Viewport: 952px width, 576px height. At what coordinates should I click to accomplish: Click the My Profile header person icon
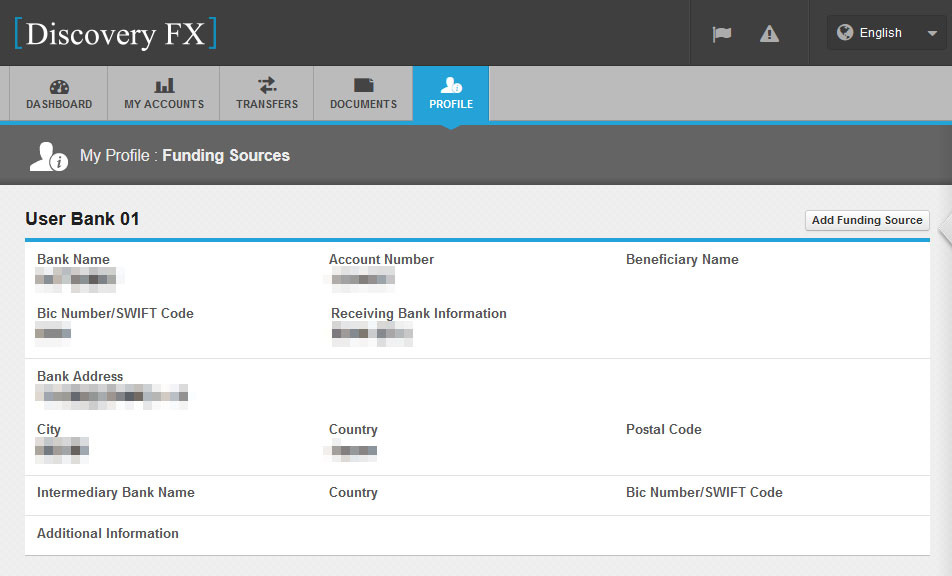(x=47, y=156)
